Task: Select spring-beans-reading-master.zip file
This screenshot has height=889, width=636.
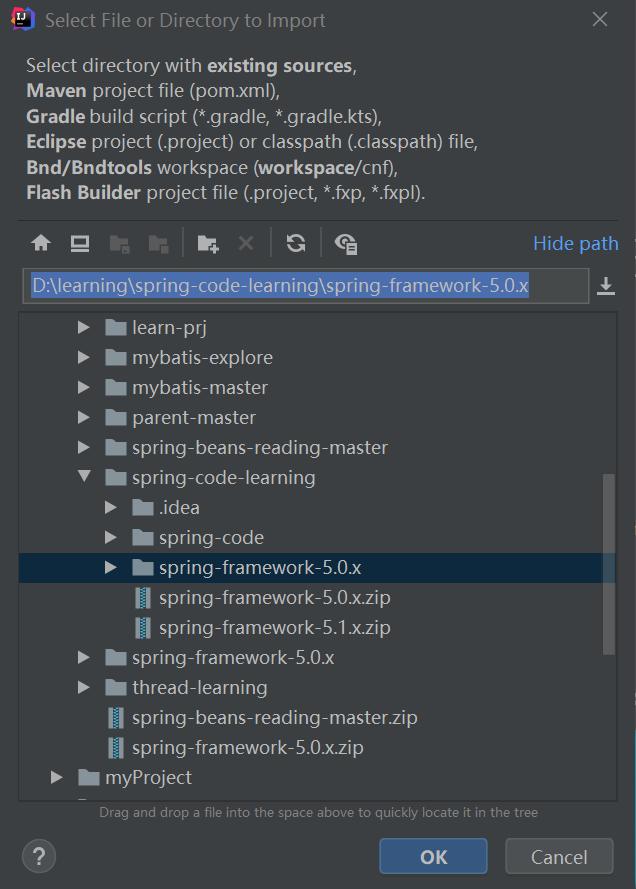Action: (274, 717)
